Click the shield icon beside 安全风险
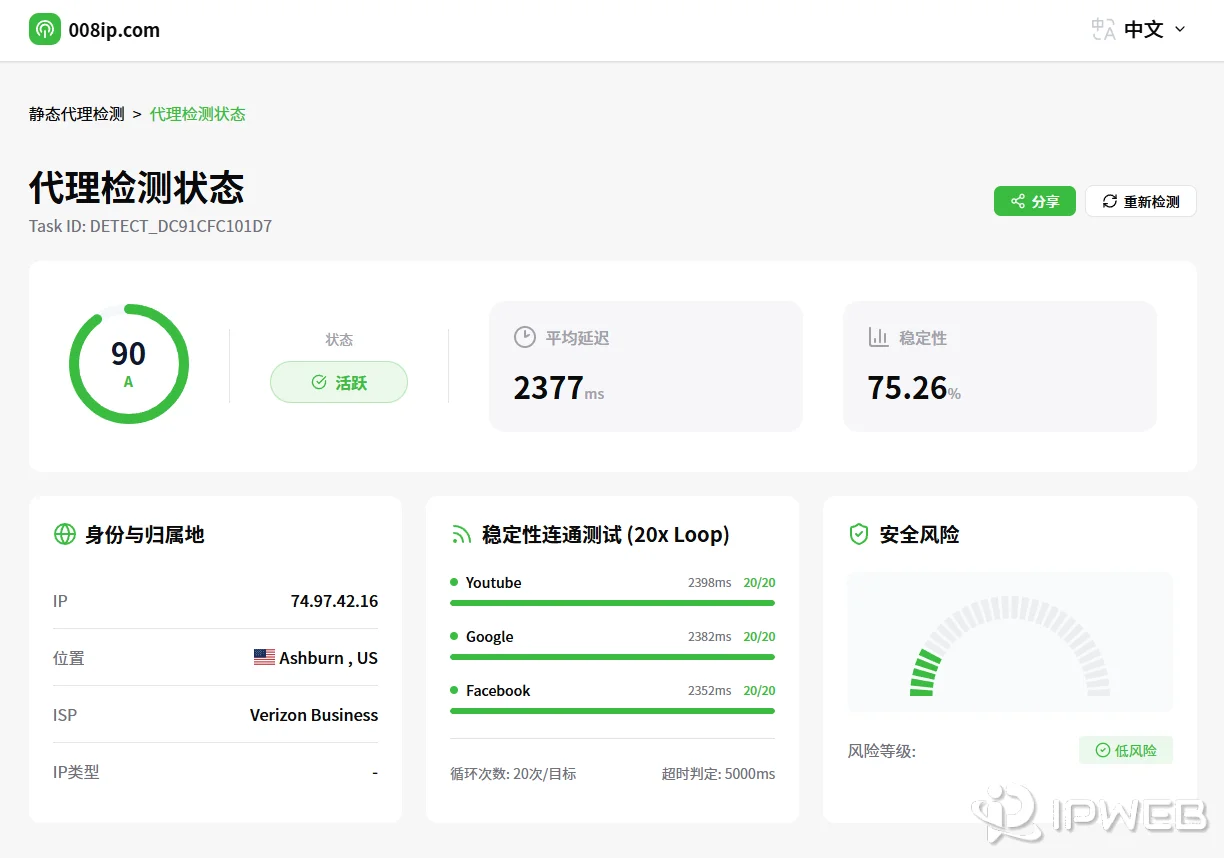Image resolution: width=1224 pixels, height=858 pixels. coord(858,534)
